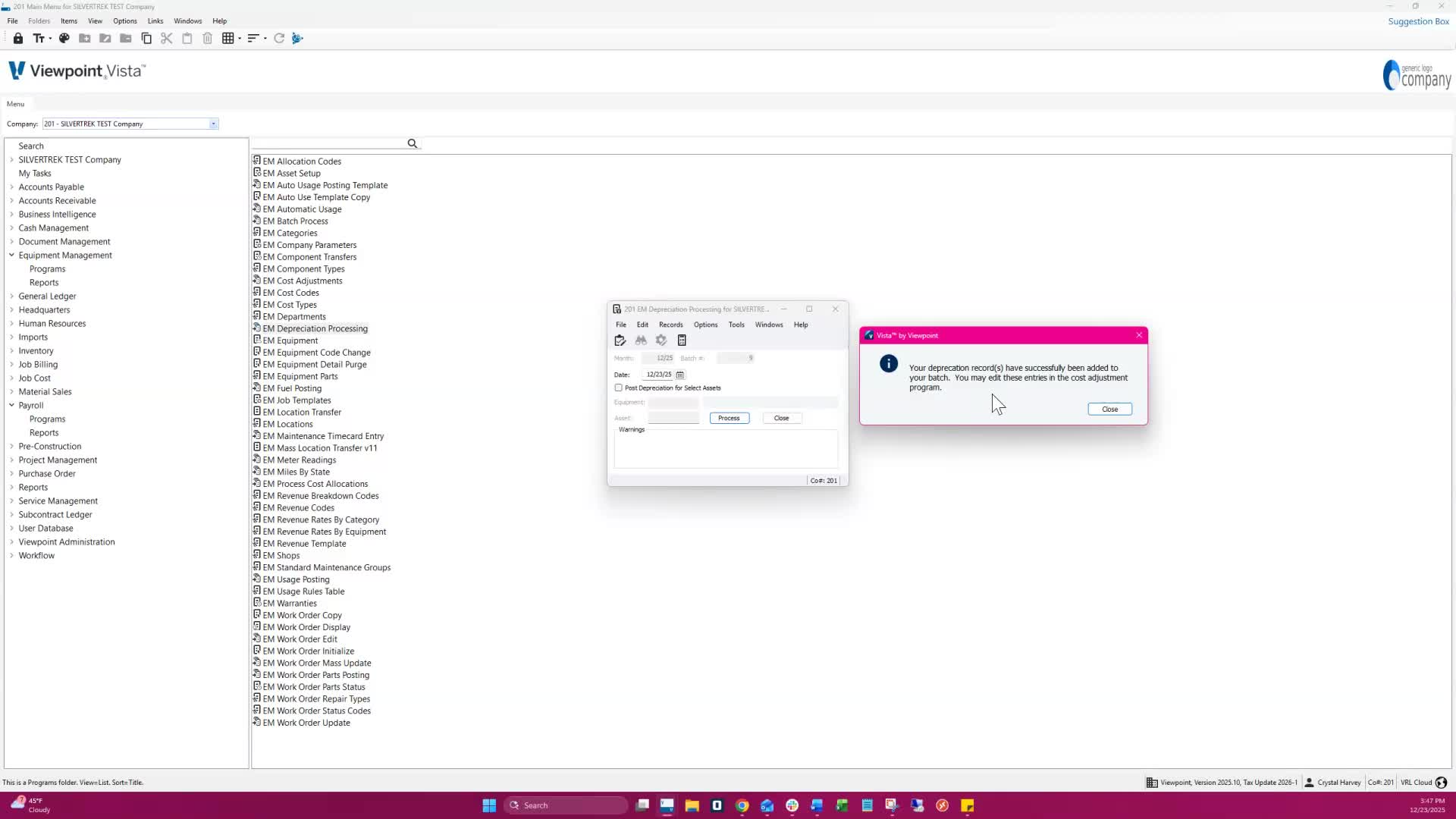This screenshot has height=819, width=1456.
Task: Enable Post Depreciation for Select Assets checkbox
Action: coord(619,388)
